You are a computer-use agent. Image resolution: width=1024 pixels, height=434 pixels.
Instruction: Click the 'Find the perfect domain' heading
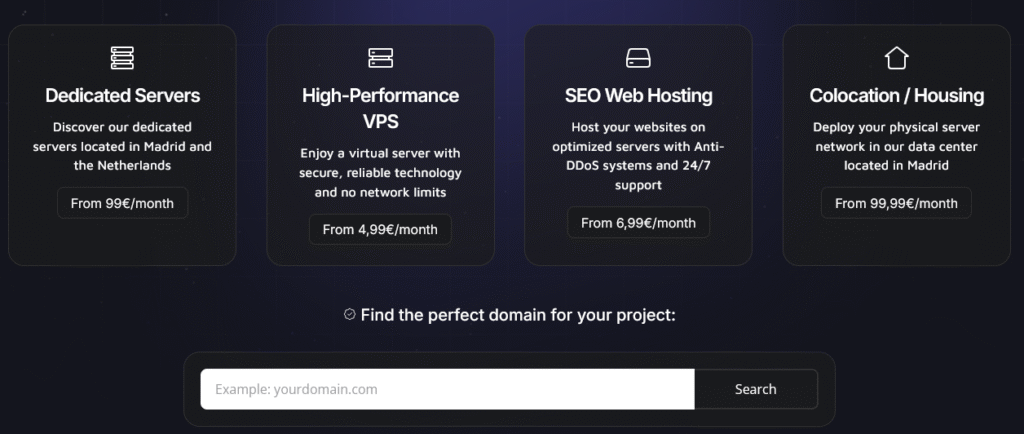coord(518,315)
